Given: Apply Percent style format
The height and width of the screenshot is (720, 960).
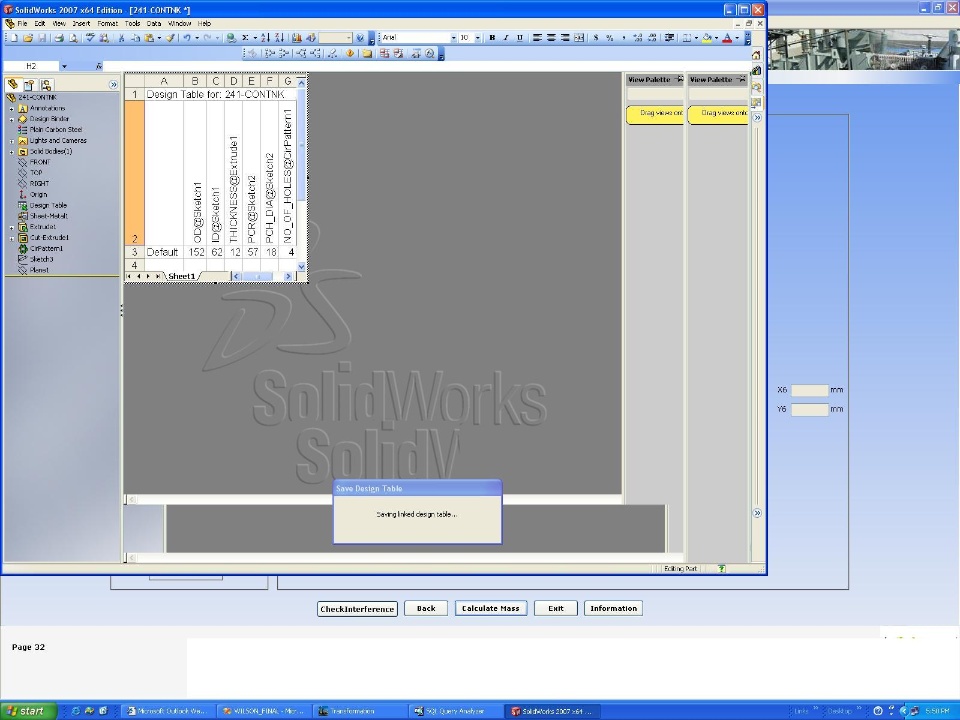Looking at the screenshot, I should point(609,38).
